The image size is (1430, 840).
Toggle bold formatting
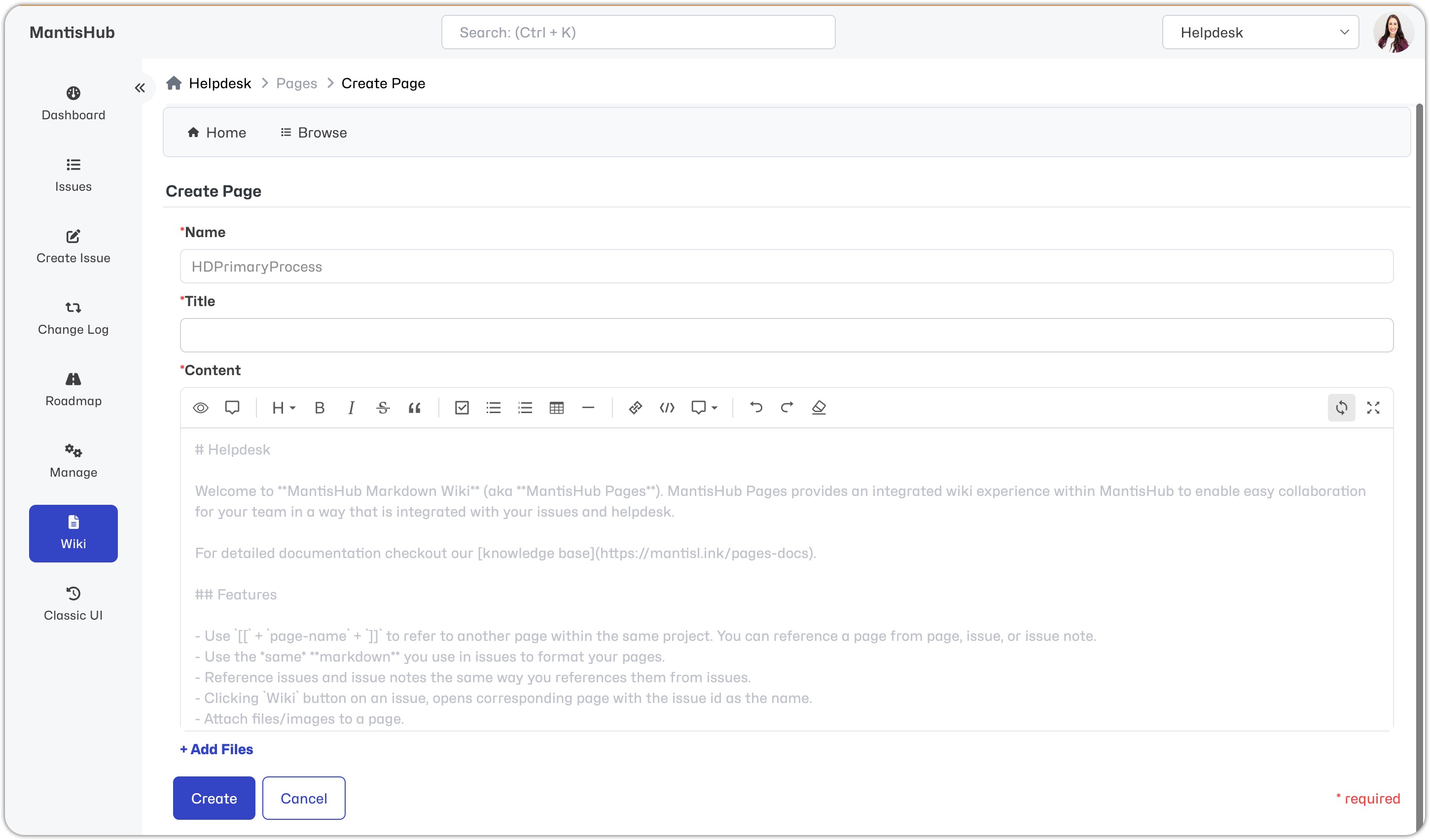click(x=320, y=408)
